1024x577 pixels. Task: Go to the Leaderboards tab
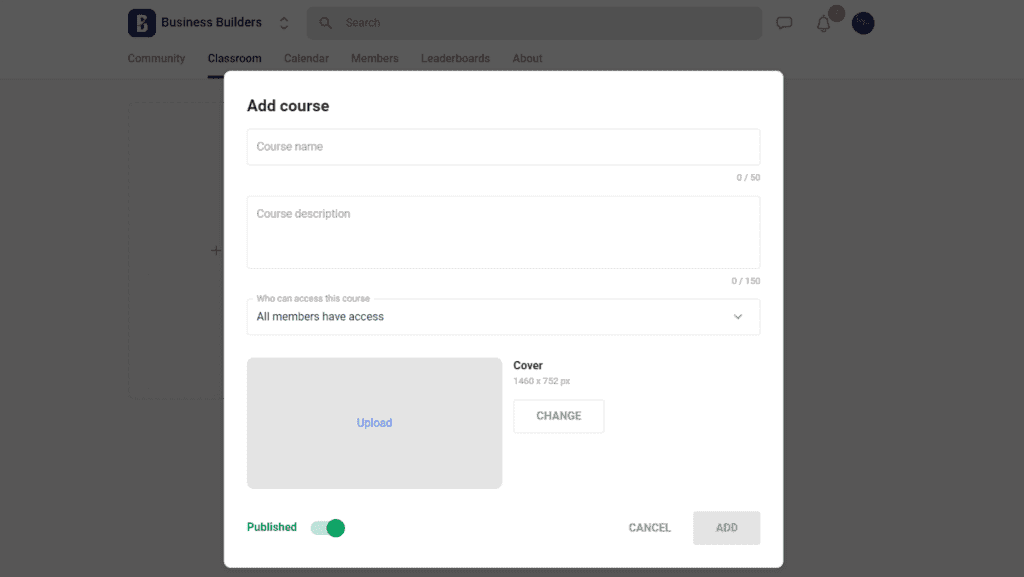point(455,58)
